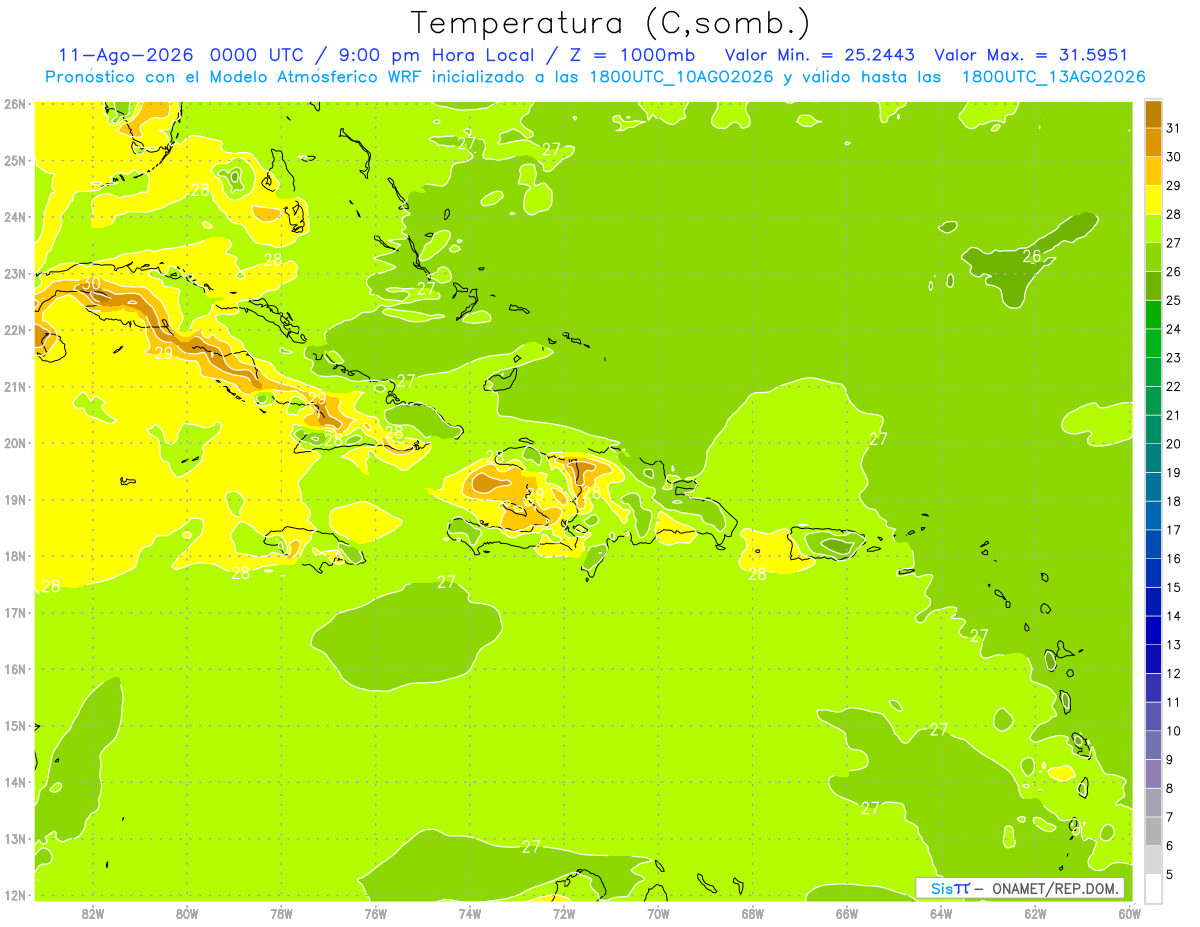
Task: Pick the teal legend swatch between 19 and 20
Action: tap(1153, 458)
